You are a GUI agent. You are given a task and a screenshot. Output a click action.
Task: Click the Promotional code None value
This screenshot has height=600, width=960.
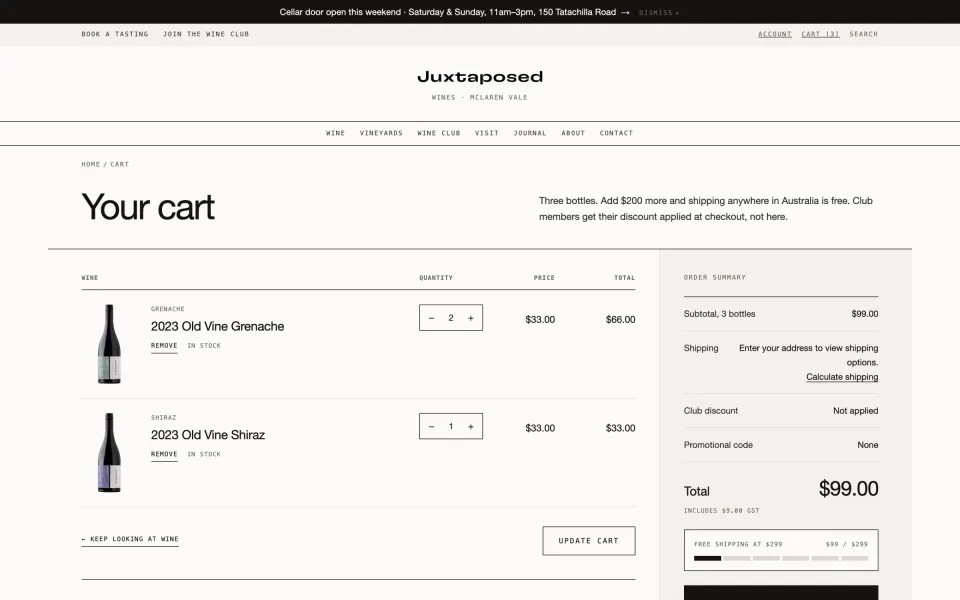coord(868,445)
